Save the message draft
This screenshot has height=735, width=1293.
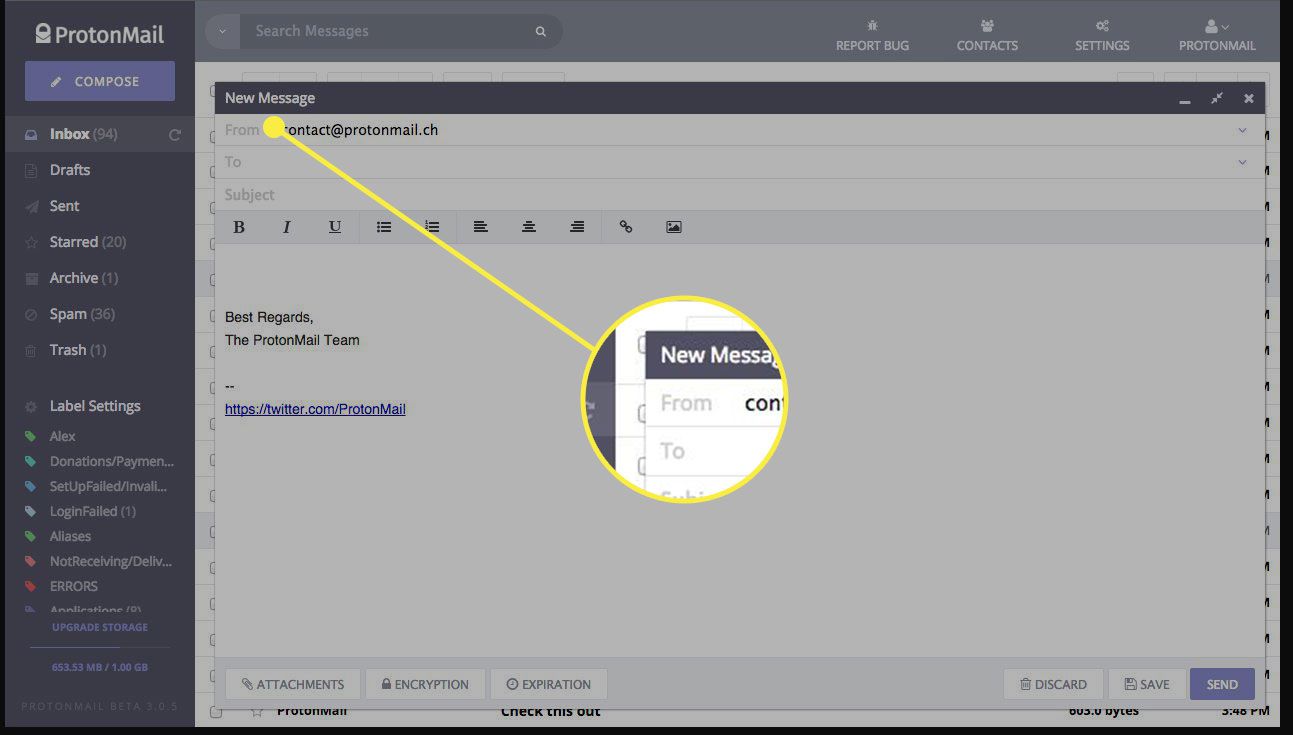(1147, 684)
